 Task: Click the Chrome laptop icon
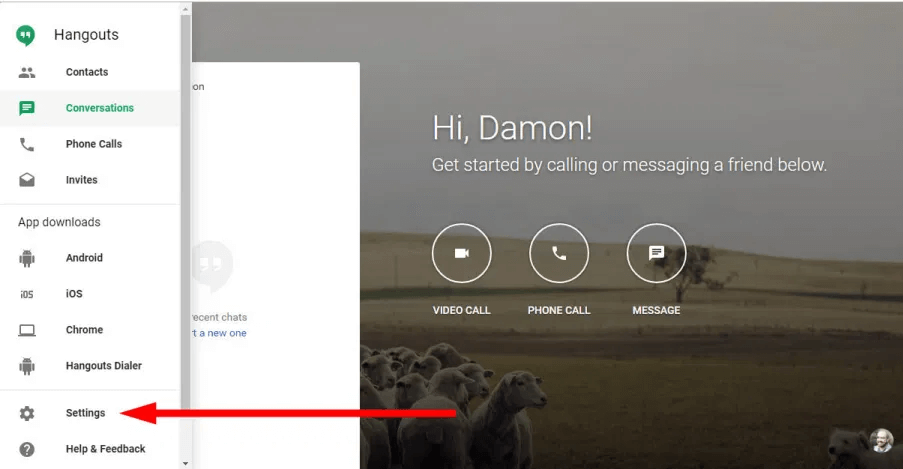pyautogui.click(x=26, y=330)
